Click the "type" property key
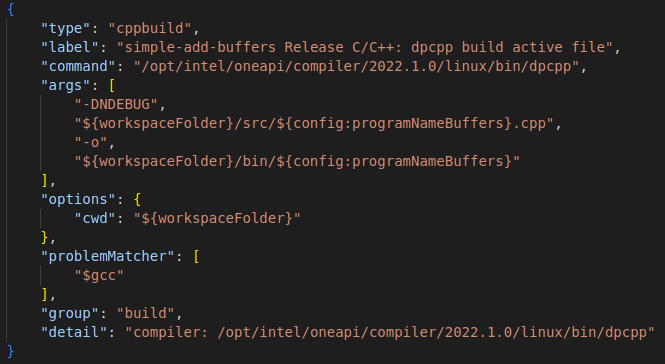Image resolution: width=665 pixels, height=364 pixels. coord(65,28)
